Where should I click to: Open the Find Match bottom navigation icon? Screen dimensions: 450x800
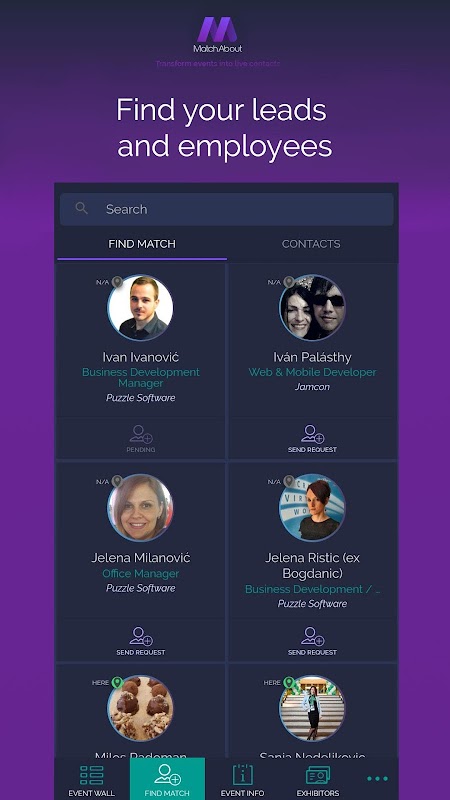(x=168, y=775)
